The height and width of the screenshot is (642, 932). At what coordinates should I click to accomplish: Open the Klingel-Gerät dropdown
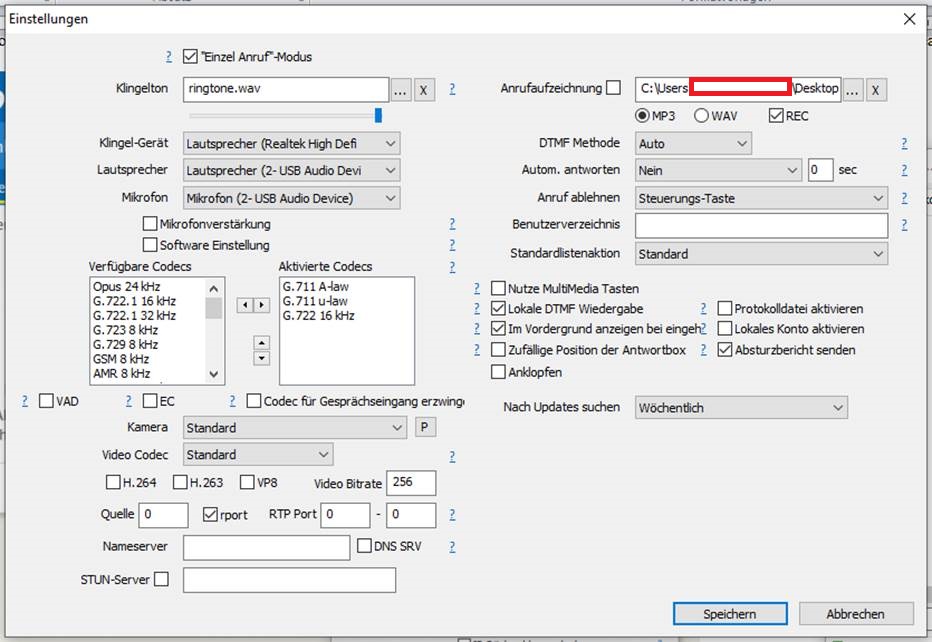[292, 144]
